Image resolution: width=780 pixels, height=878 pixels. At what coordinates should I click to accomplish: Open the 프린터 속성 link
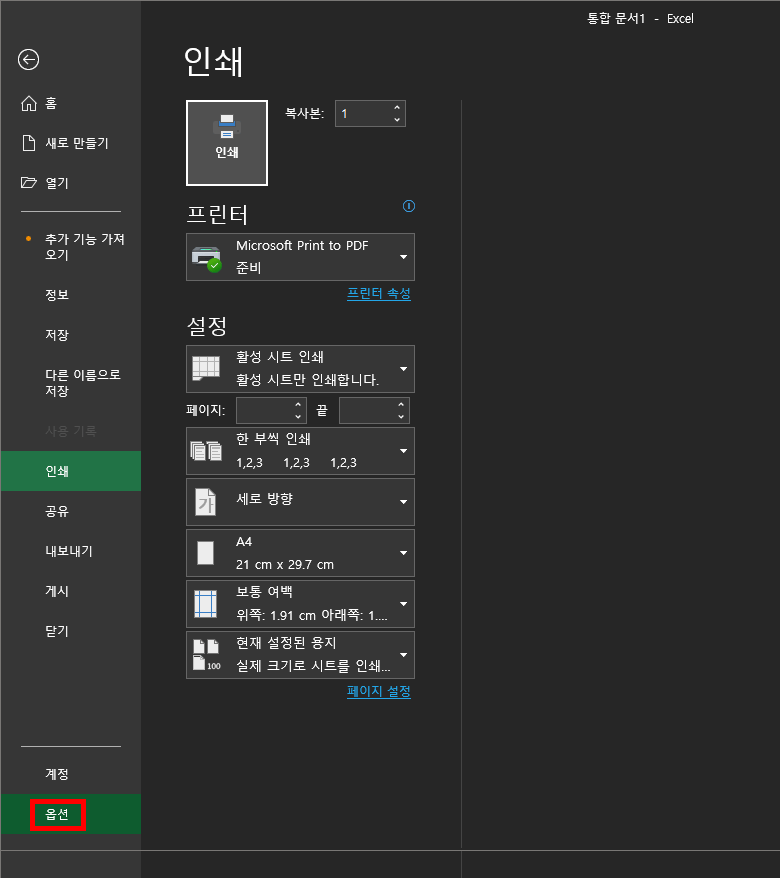[x=379, y=293]
